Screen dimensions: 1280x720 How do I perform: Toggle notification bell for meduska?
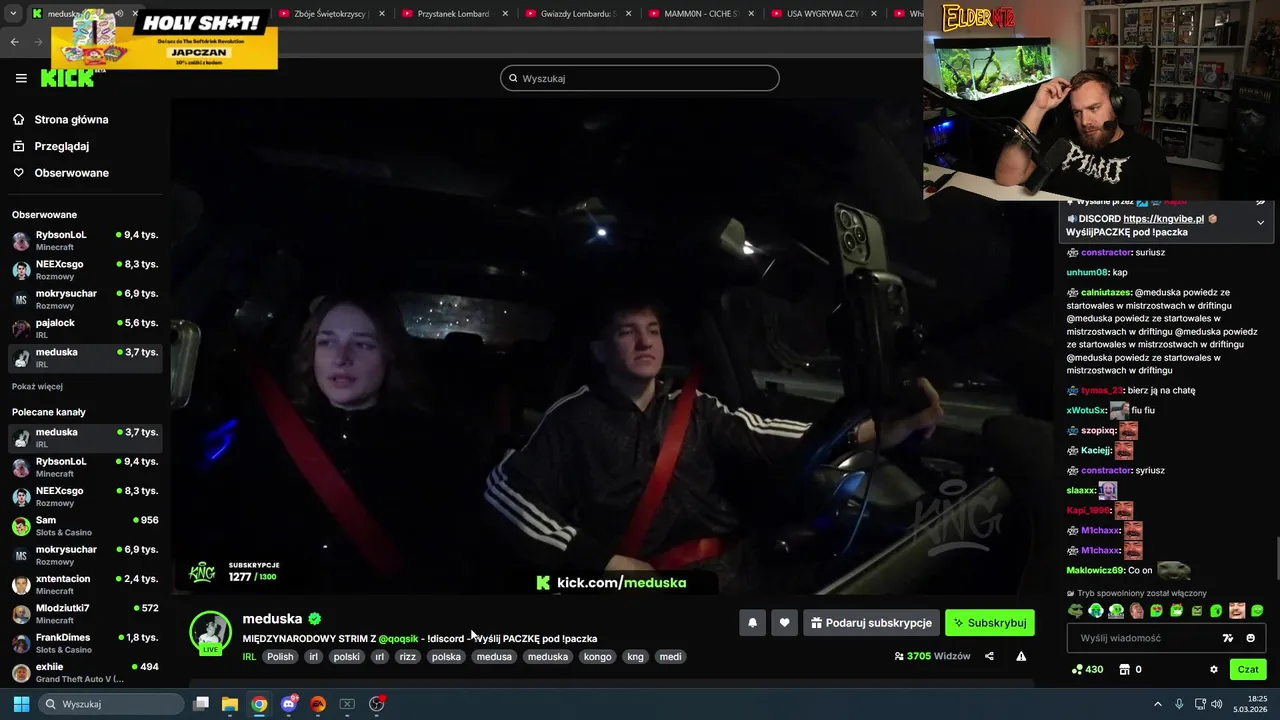(753, 623)
